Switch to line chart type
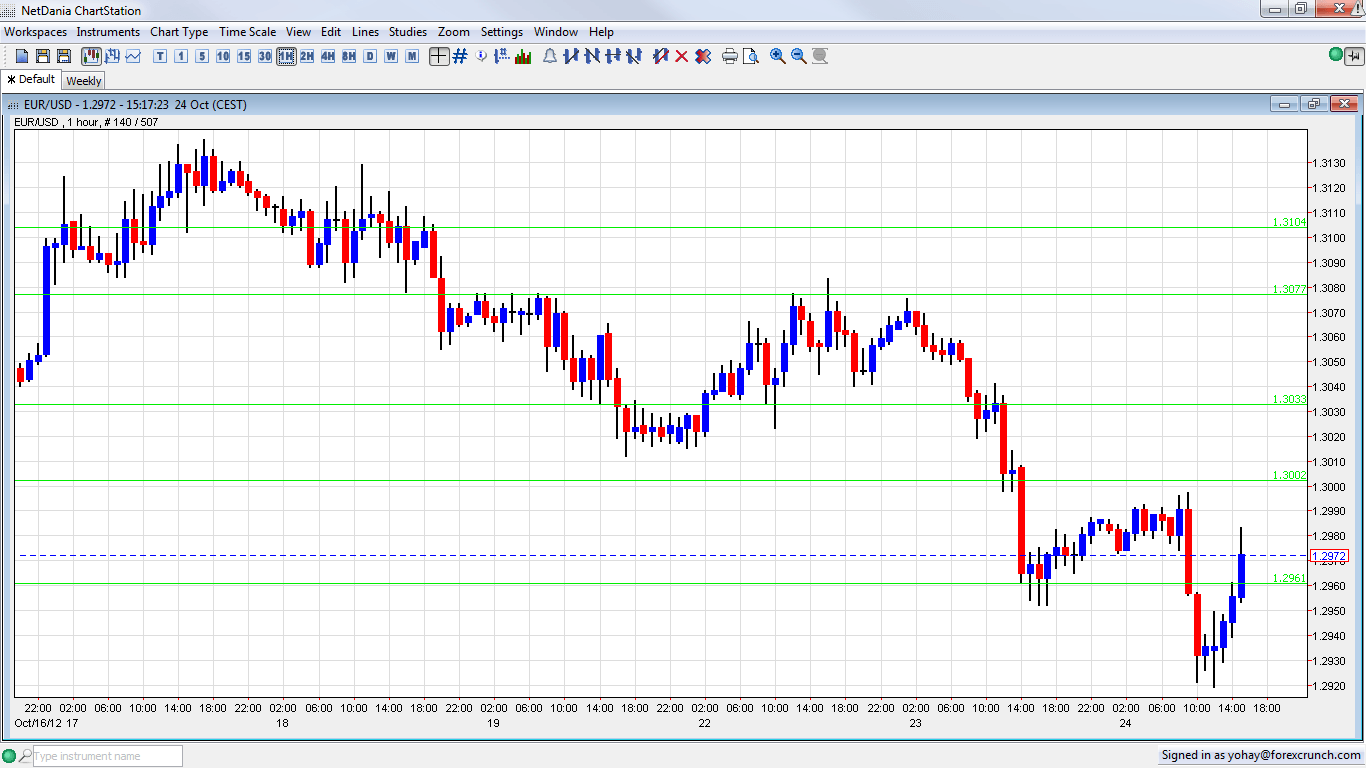 point(133,56)
